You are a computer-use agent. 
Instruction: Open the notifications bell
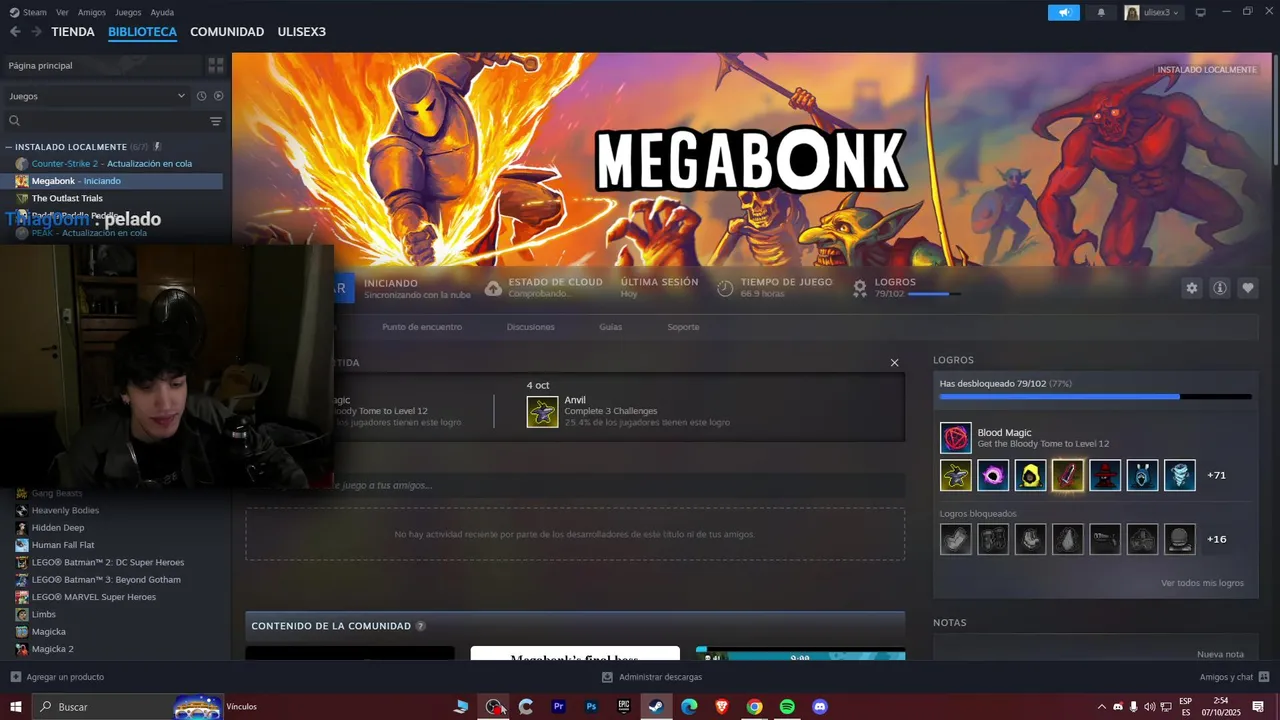pyautogui.click(x=1101, y=12)
